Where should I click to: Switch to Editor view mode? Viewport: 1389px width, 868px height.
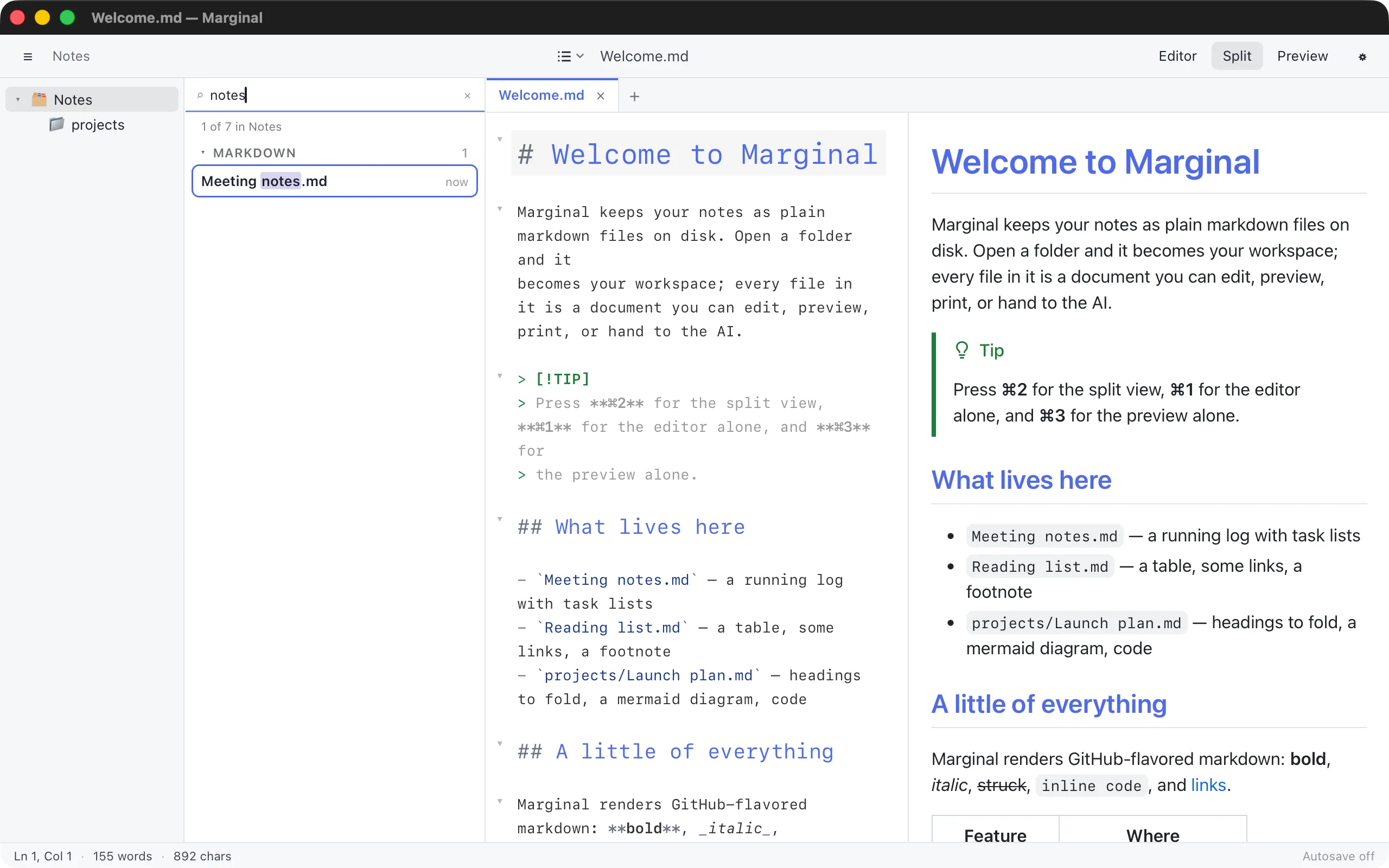[x=1177, y=56]
